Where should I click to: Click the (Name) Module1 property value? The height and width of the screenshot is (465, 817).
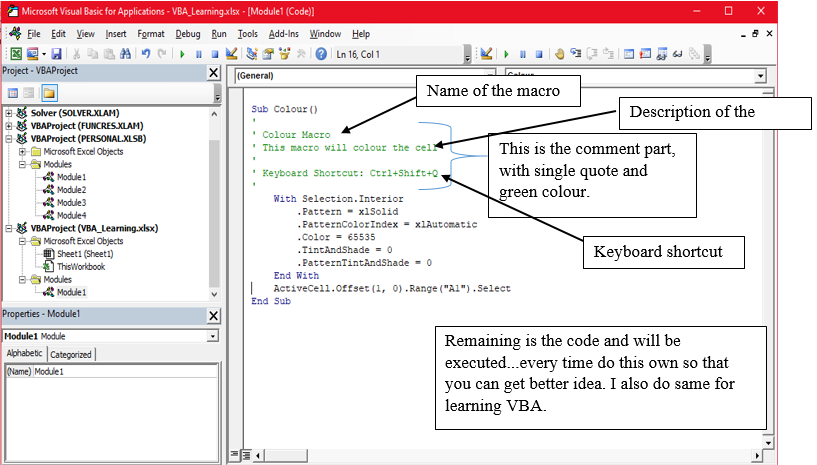(x=125, y=372)
